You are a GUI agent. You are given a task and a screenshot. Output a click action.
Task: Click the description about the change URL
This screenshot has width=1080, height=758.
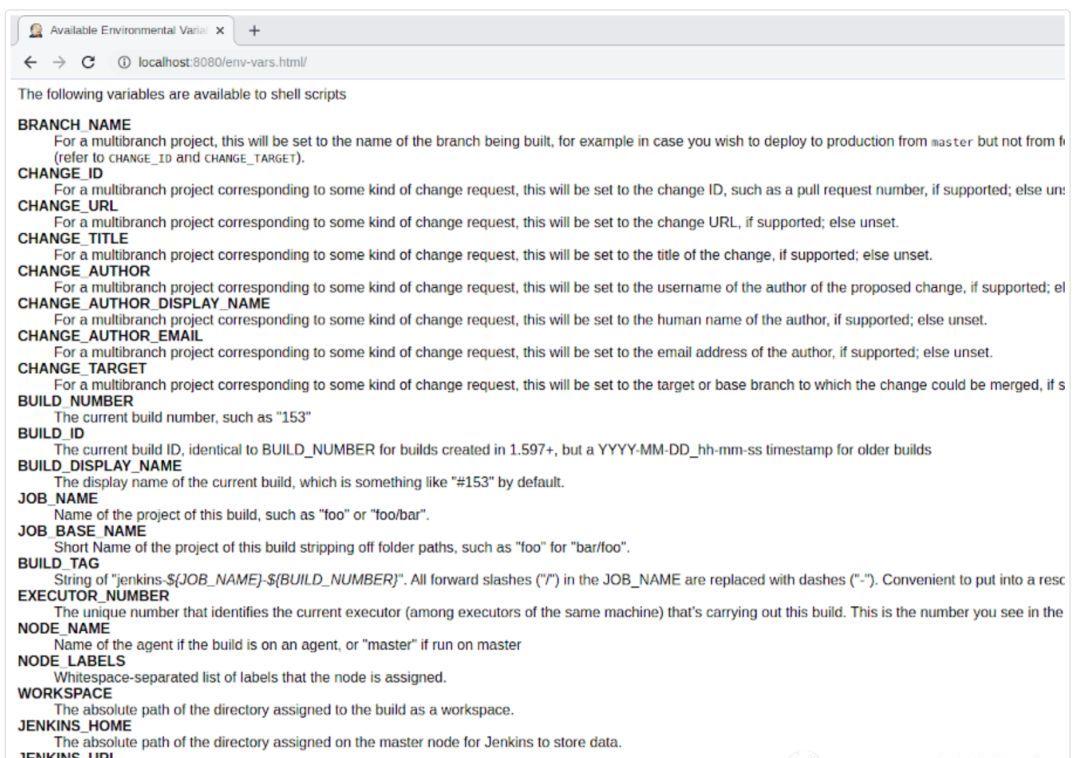(x=477, y=222)
